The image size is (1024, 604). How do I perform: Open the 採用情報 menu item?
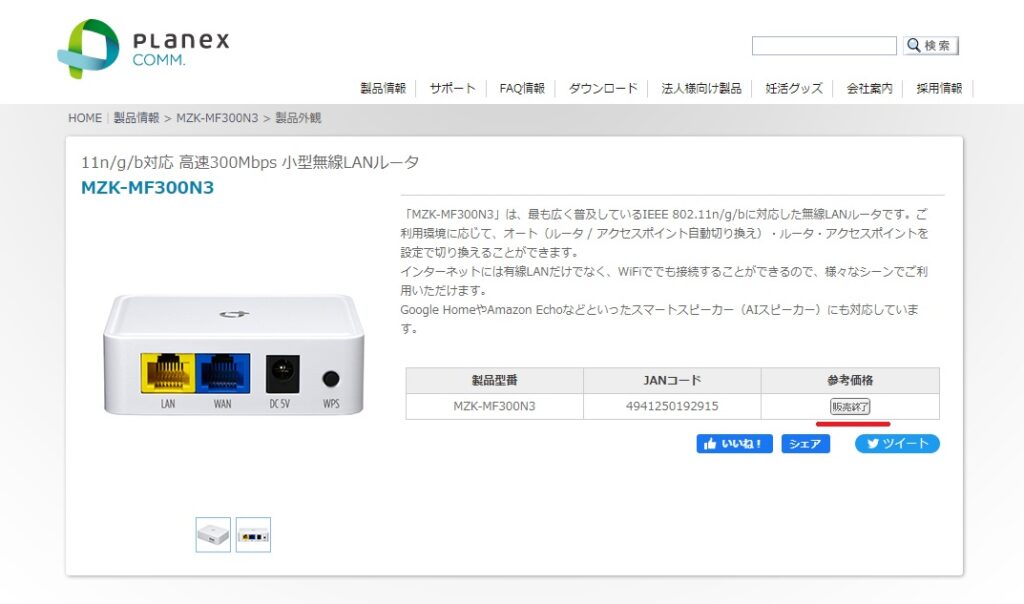click(x=939, y=88)
